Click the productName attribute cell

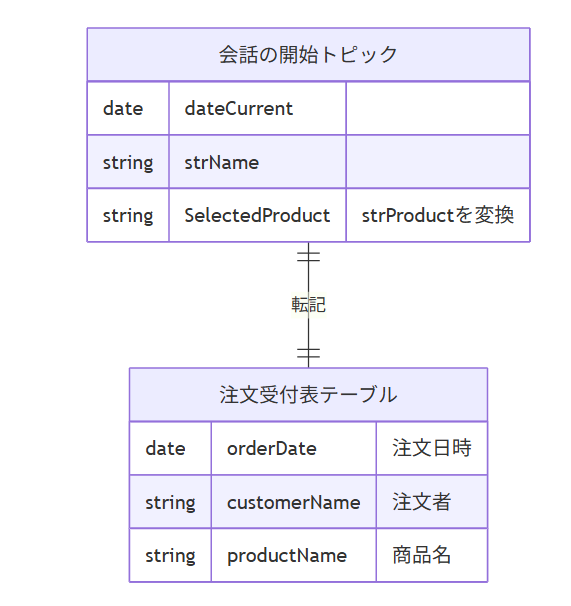pos(293,555)
